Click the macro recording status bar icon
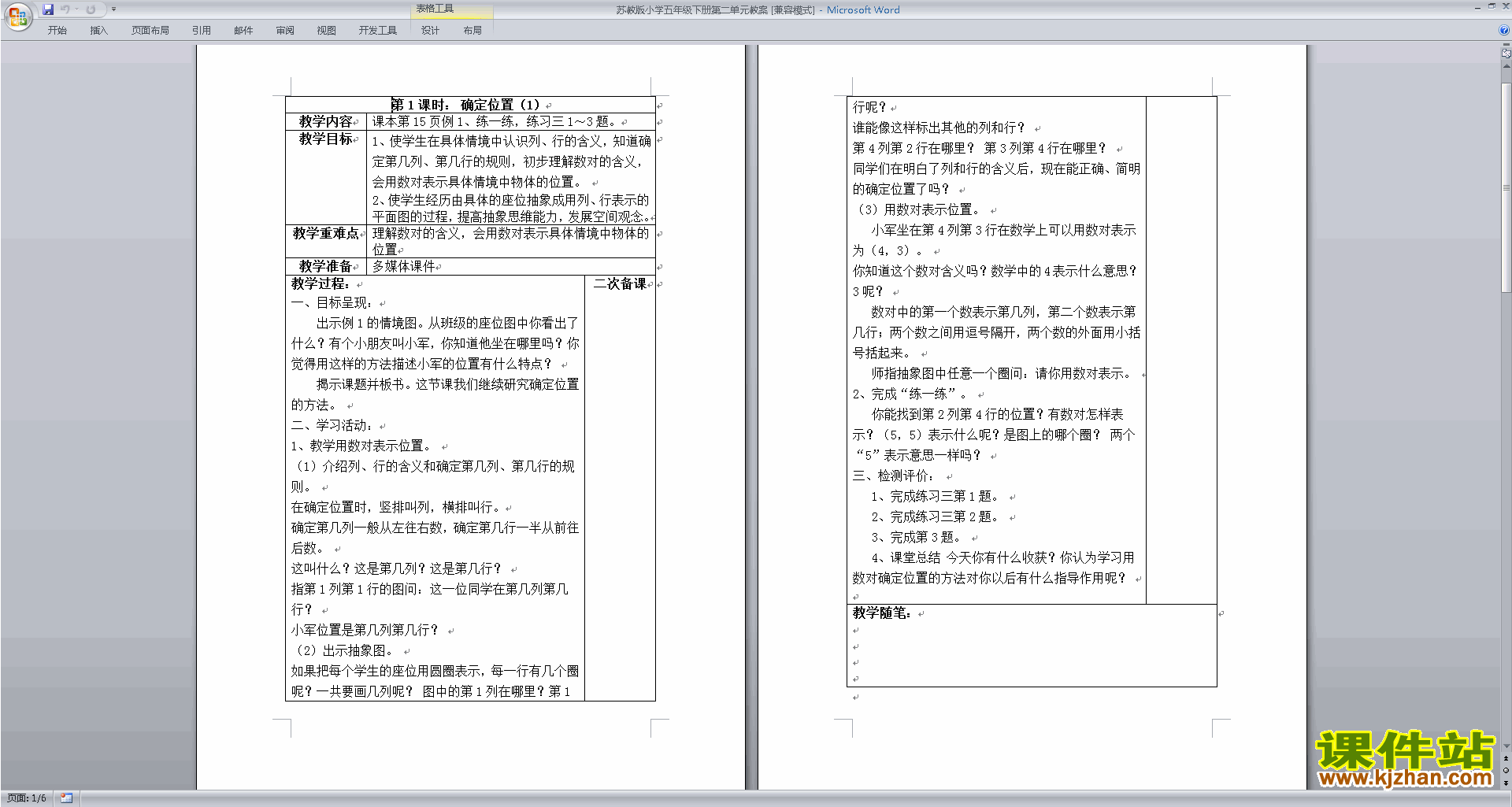 pos(66,798)
